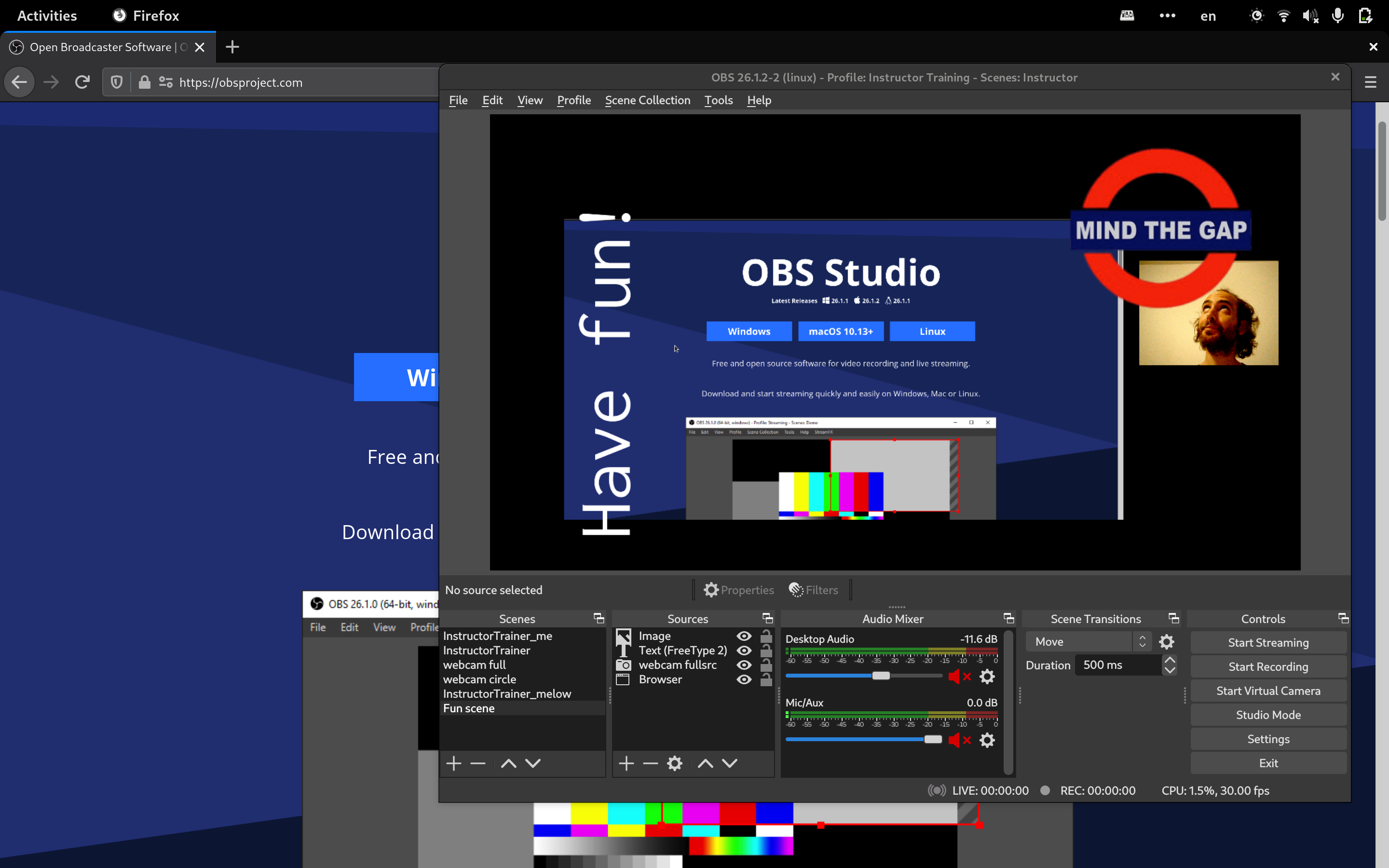This screenshot has height=868, width=1389.
Task: Unmute Mic/Aux
Action: (x=960, y=740)
